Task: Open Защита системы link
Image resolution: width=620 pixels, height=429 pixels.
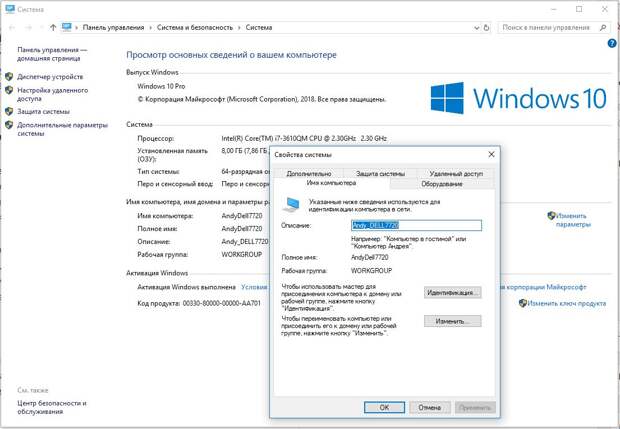Action: point(43,112)
